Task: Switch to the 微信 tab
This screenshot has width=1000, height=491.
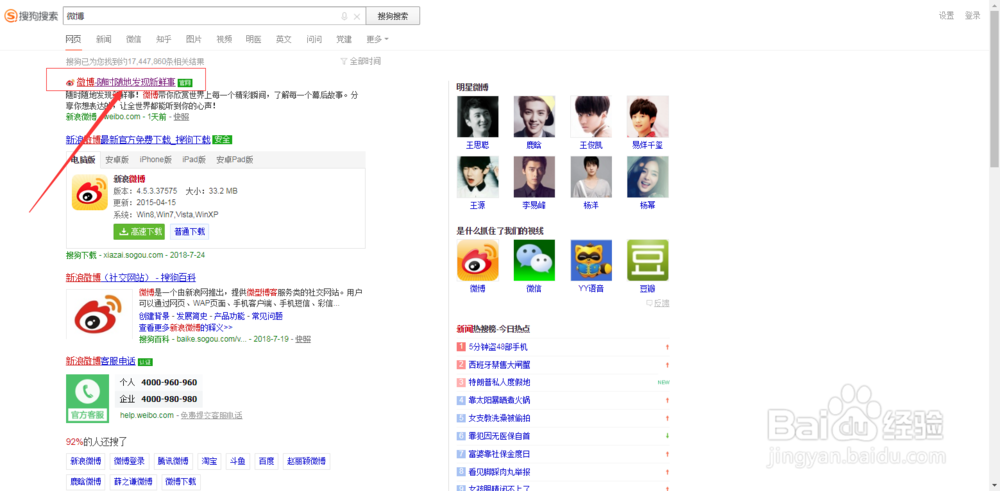Action: (134, 40)
